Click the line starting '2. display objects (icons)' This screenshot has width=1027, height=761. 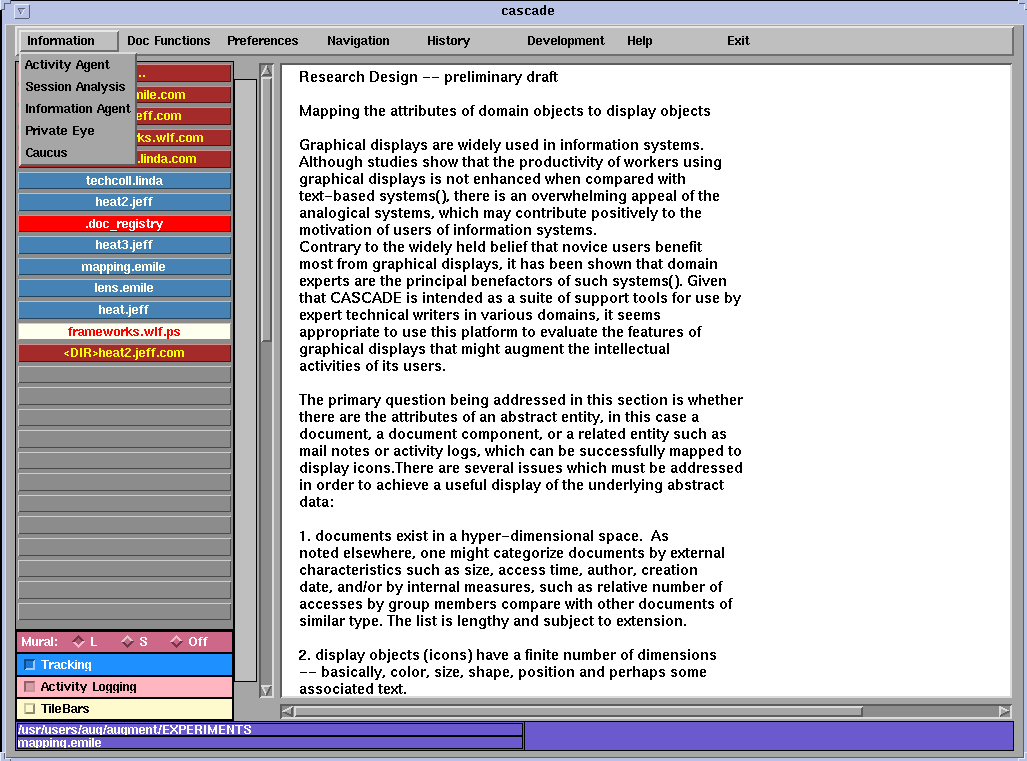[508, 656]
